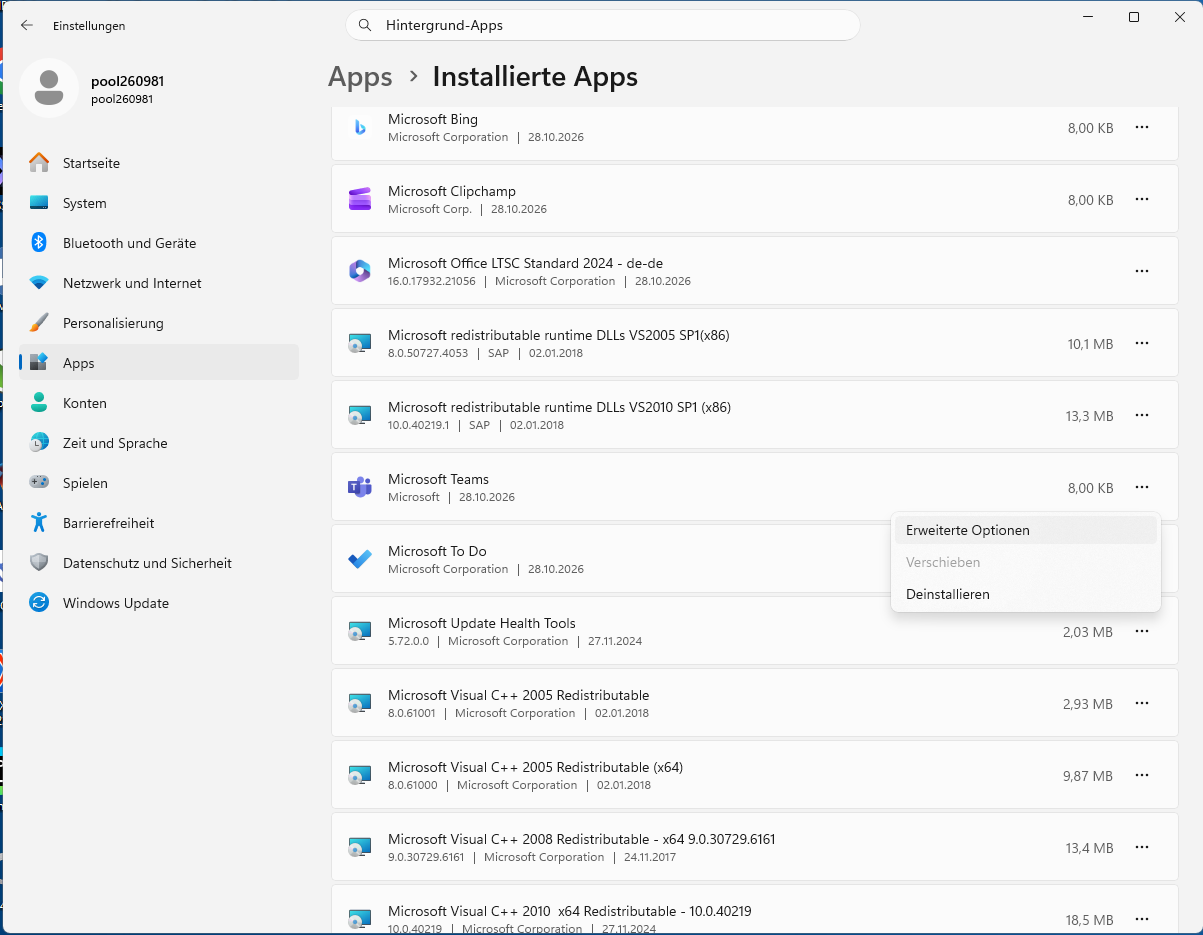Screen dimensions: 1203x935
Task: Click the Installierte Apps heading
Action: (535, 77)
